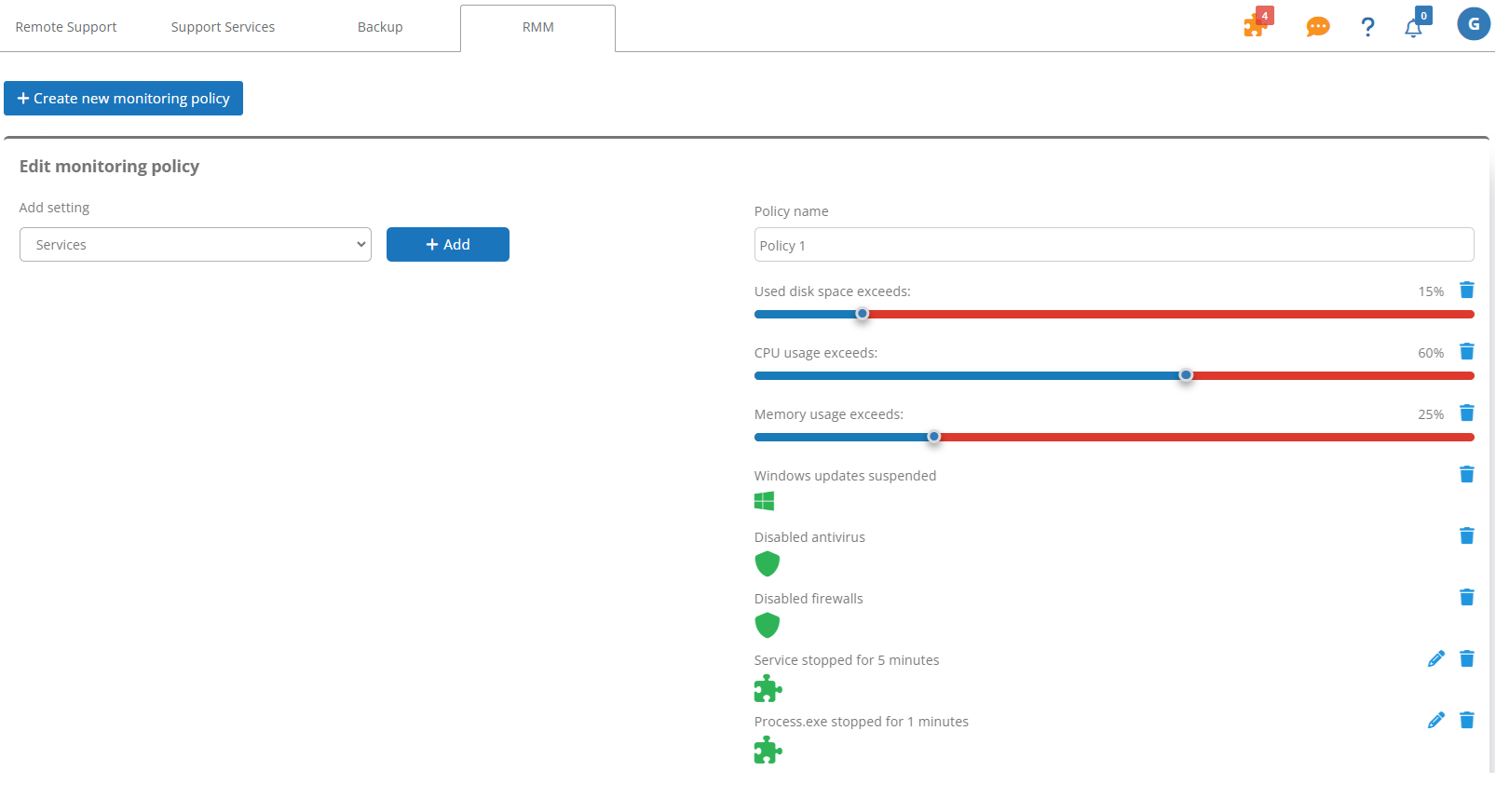Screen dimensions: 1495x812
Task: Open the help question mark icon
Action: click(1366, 27)
